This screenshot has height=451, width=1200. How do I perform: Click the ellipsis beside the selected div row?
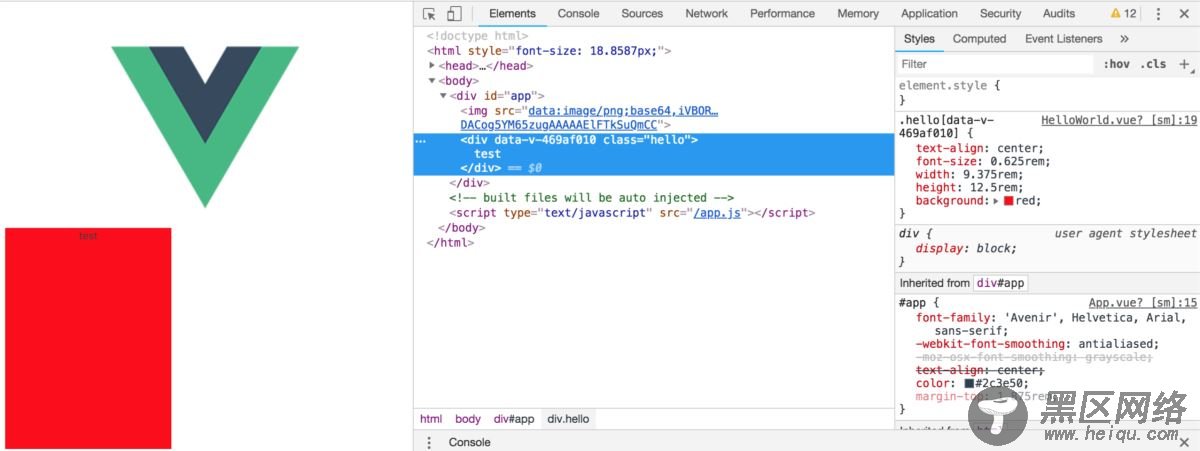pyautogui.click(x=421, y=141)
